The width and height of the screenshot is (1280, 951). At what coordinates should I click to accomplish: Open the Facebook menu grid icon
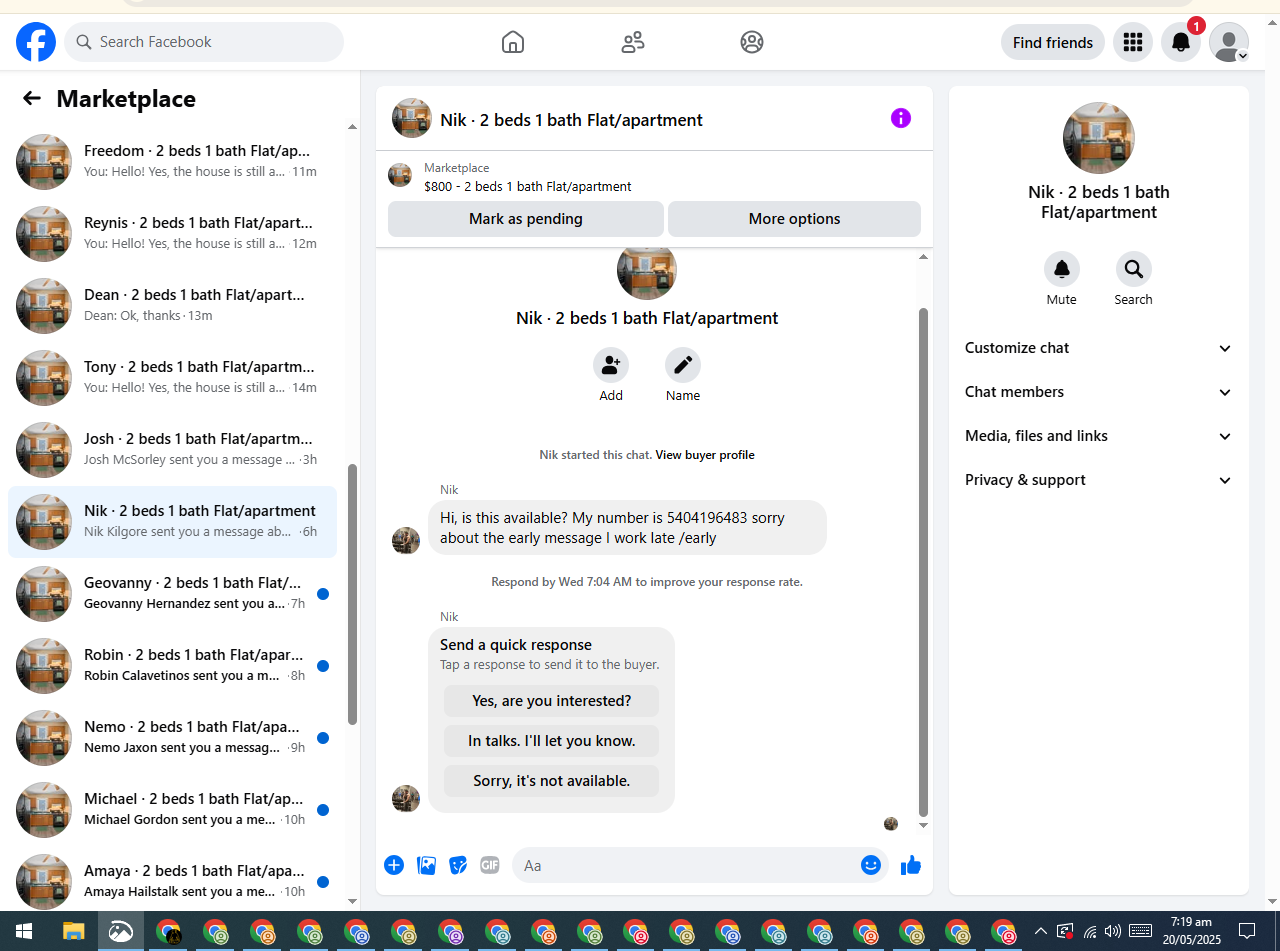click(1133, 42)
